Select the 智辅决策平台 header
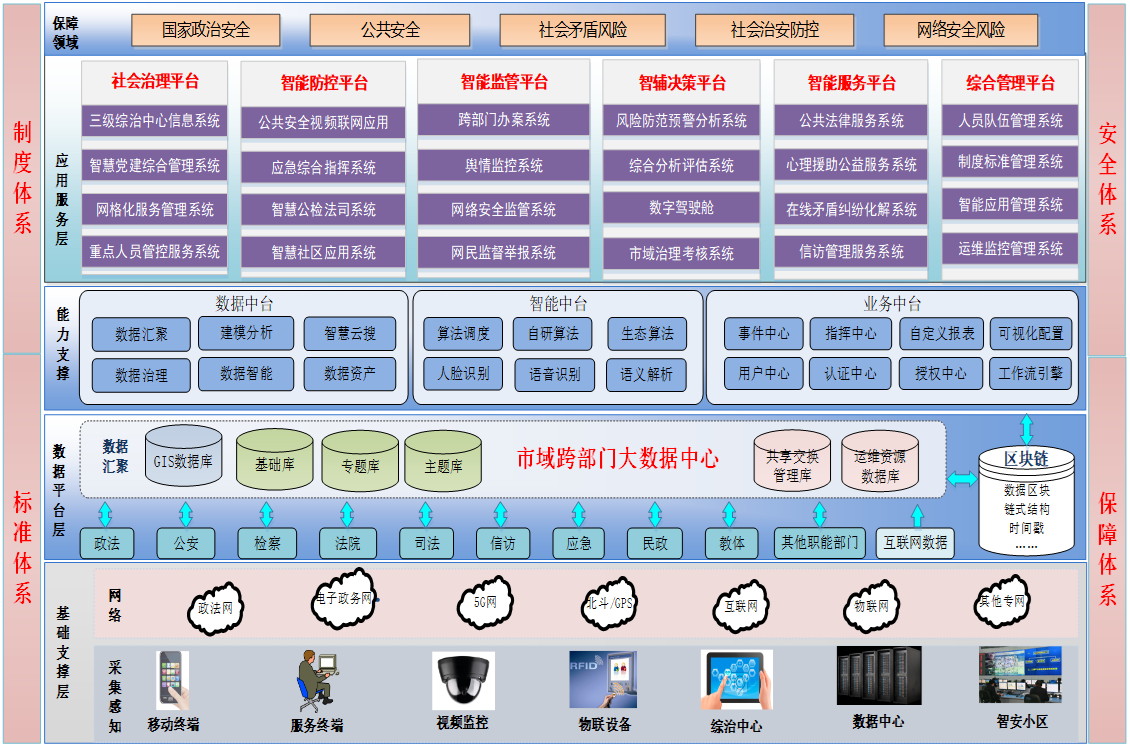The height and width of the screenshot is (746, 1130). tap(682, 83)
